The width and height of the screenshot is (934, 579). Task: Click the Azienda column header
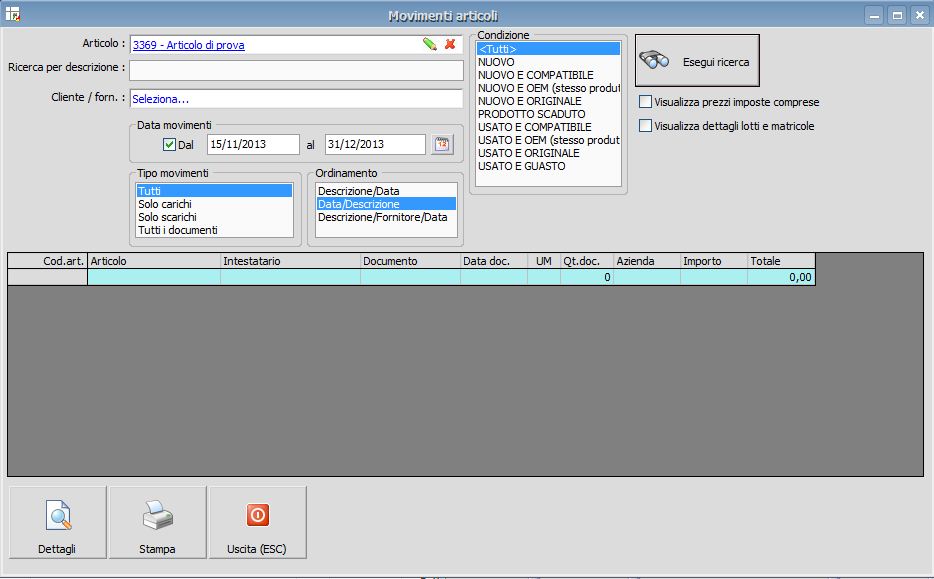(647, 261)
